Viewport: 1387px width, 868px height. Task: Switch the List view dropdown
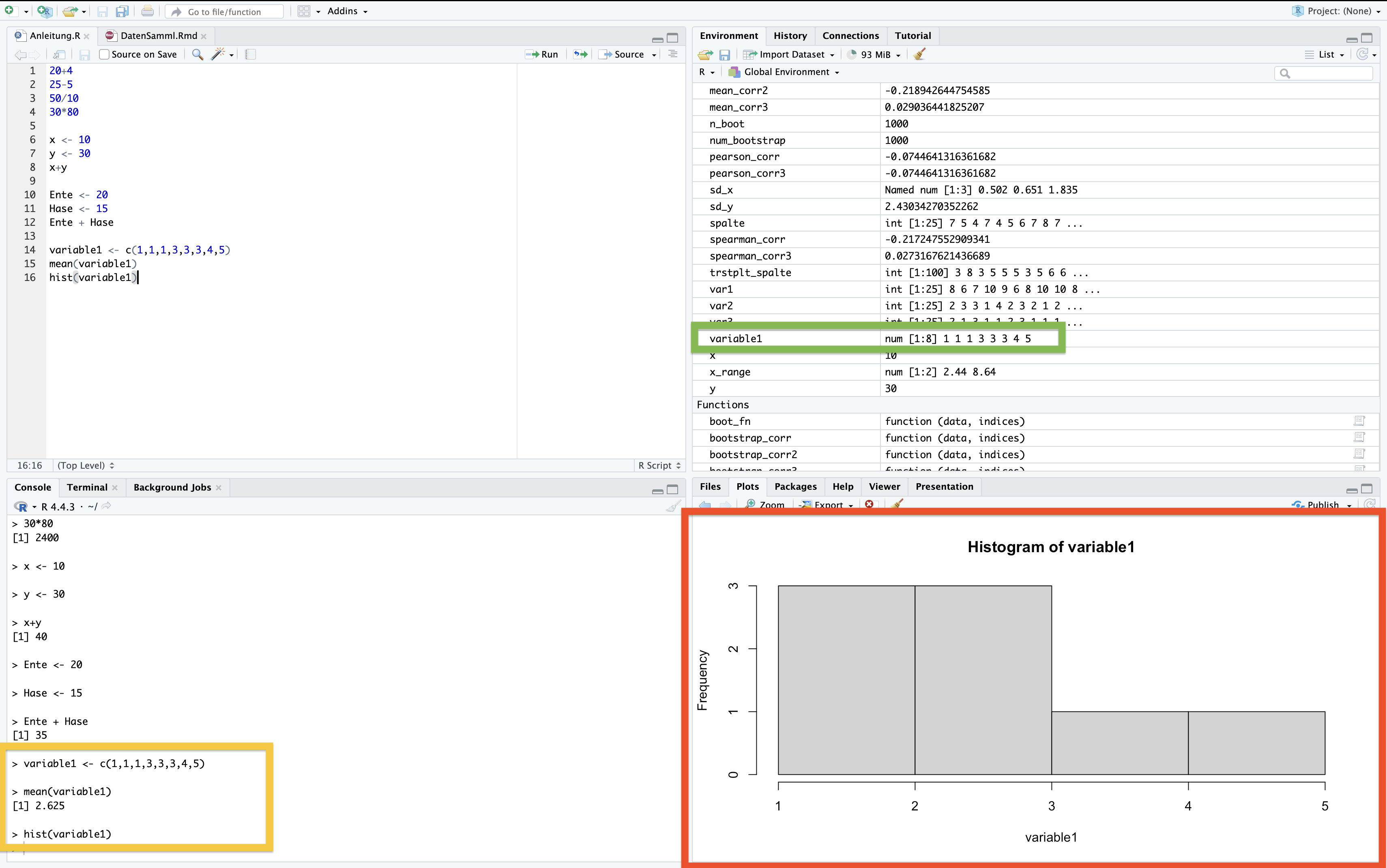[1325, 55]
